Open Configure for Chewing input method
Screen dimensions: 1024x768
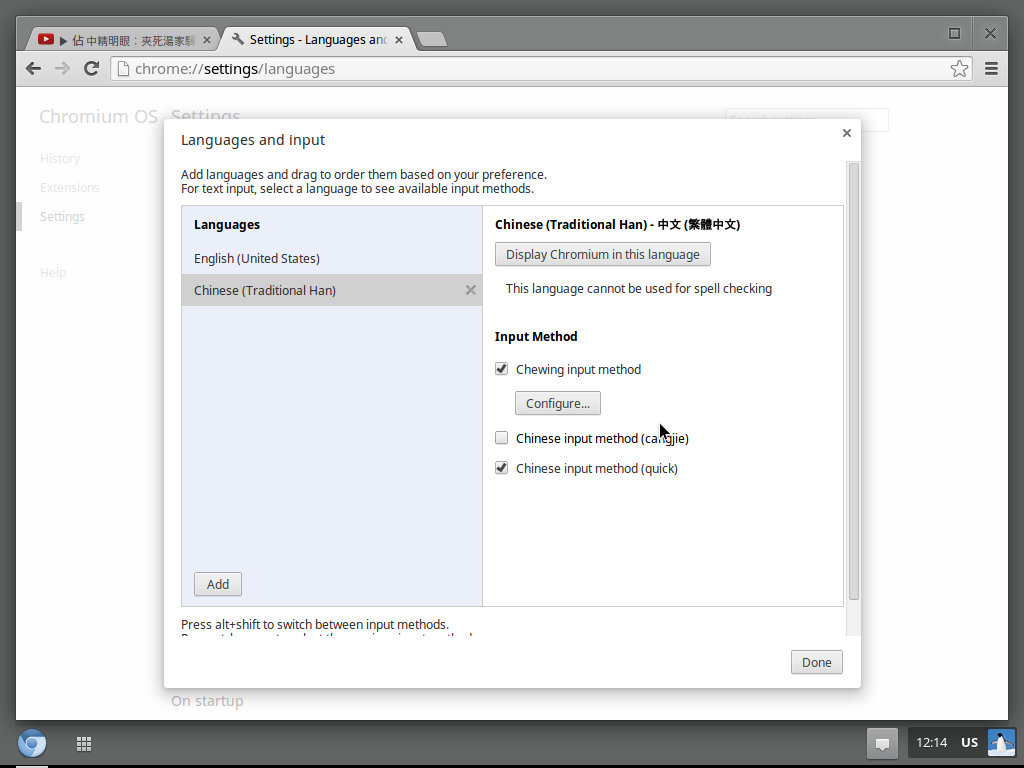tap(557, 403)
